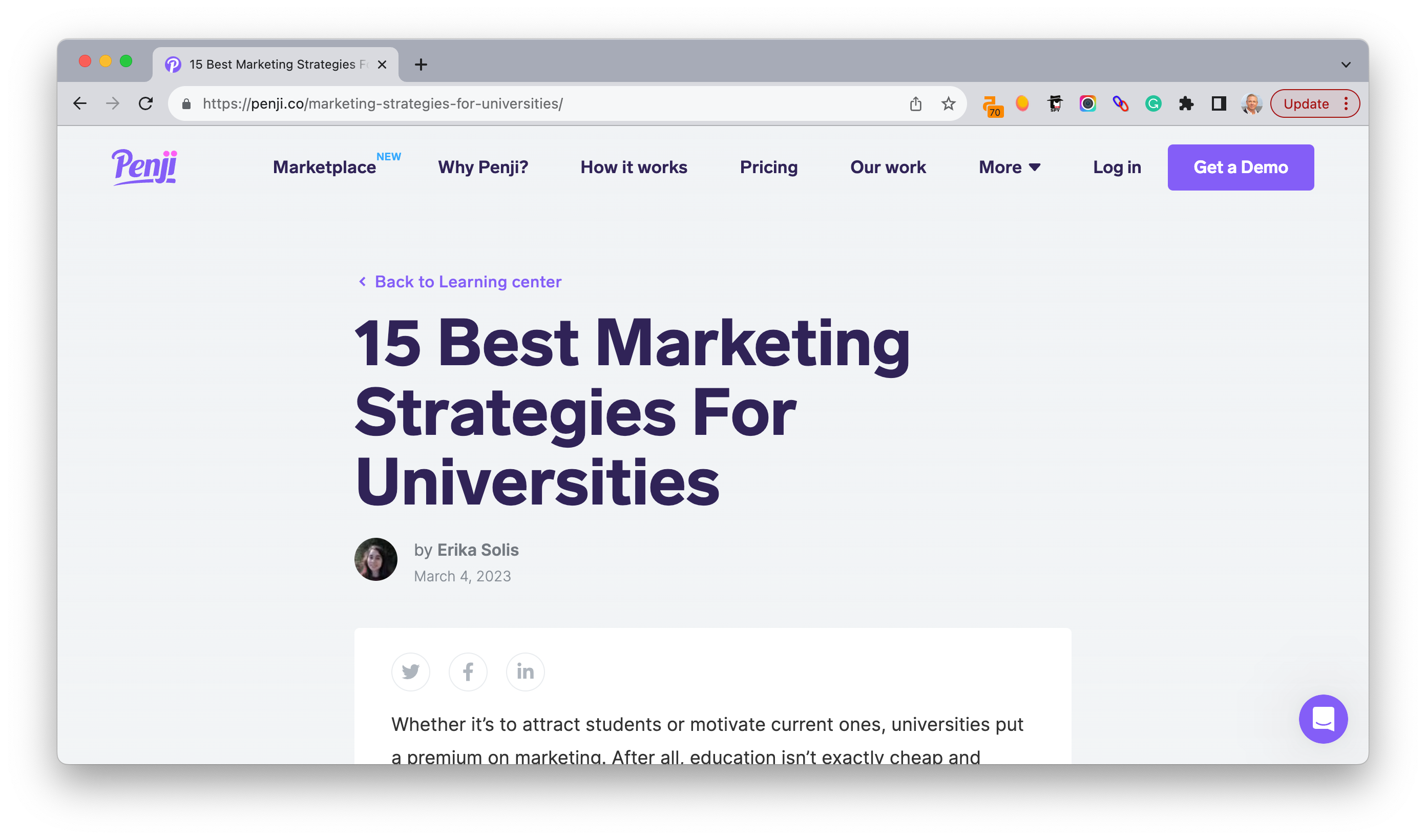This screenshot has width=1426, height=840.
Task: Go Back to Learning center
Action: point(459,281)
